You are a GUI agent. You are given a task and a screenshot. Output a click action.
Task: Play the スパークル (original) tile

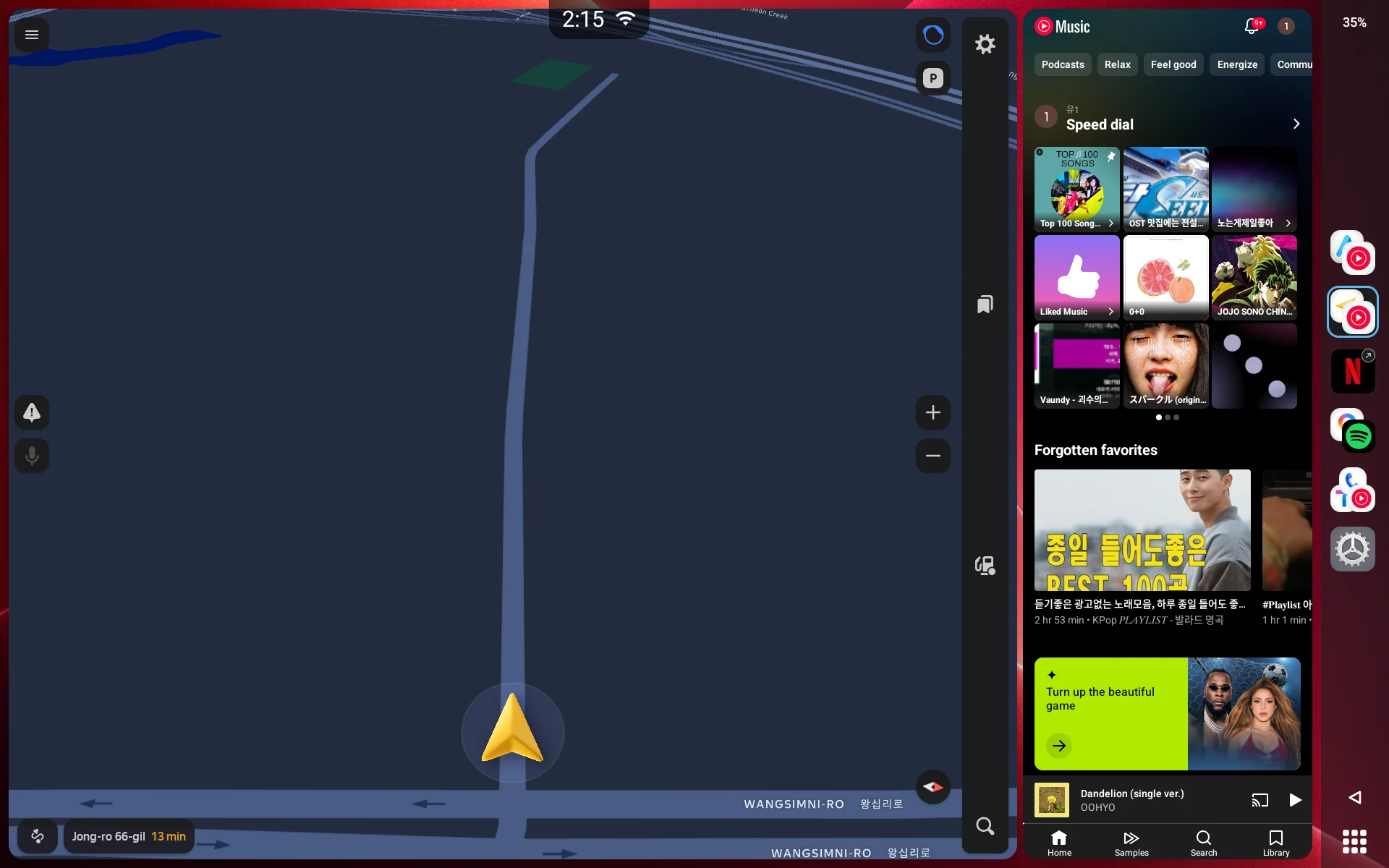1165,365
